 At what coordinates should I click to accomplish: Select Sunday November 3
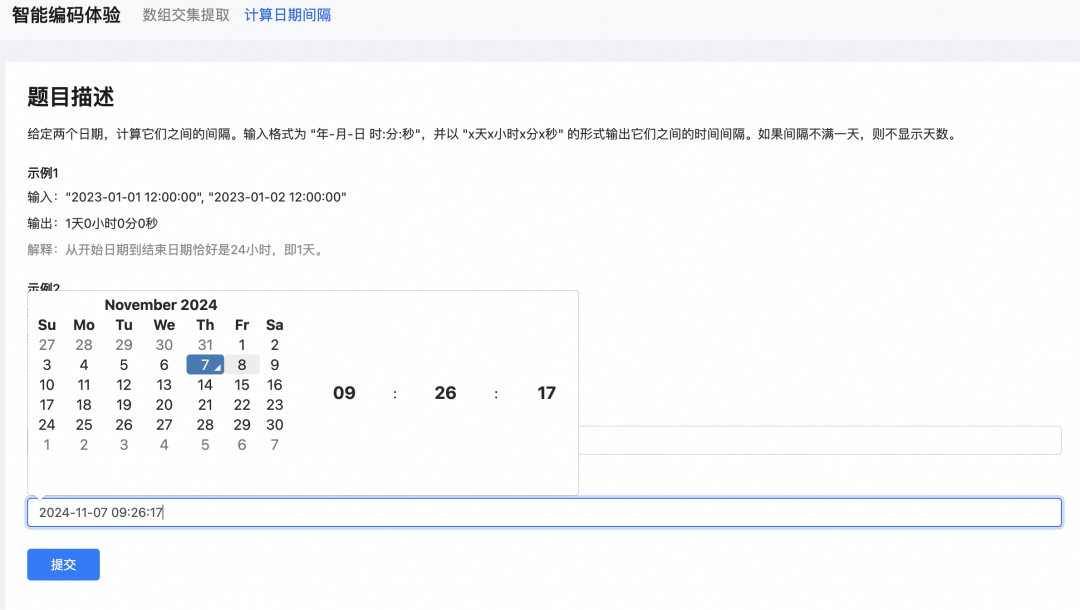(x=47, y=365)
